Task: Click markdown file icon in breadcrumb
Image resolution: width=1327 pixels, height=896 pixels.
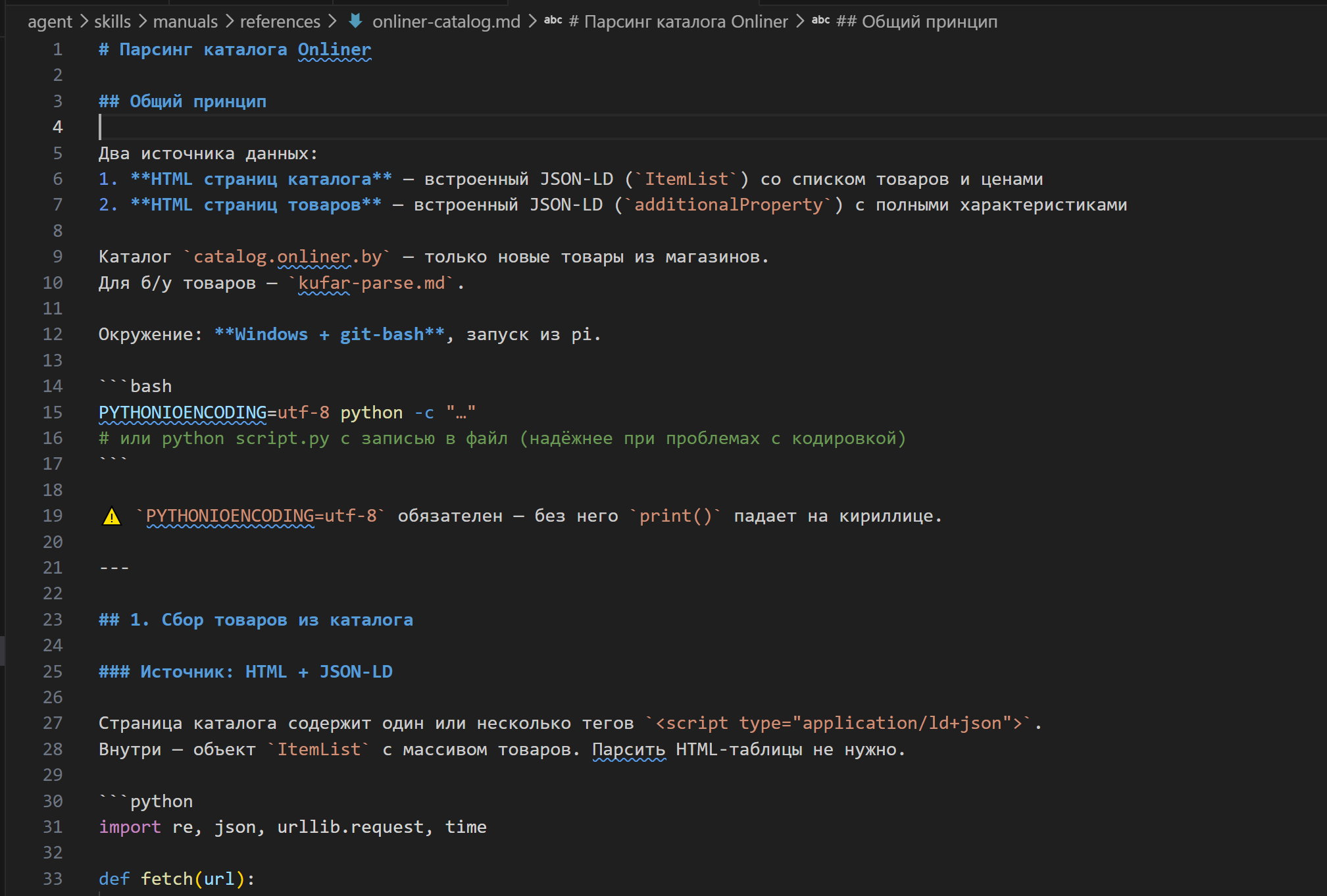Action: [355, 21]
